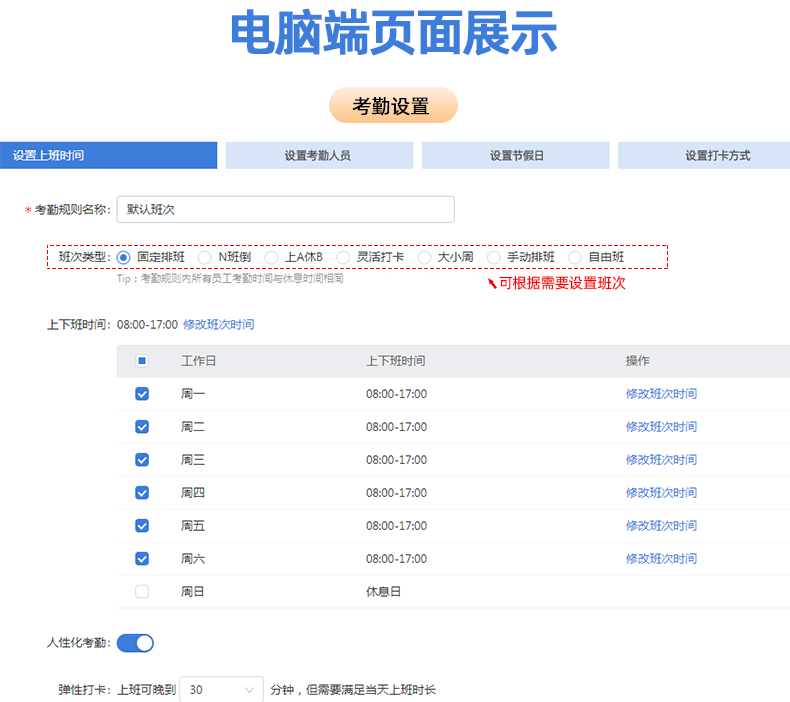Click 08:00-17:00 time in 周一 row
The image size is (790, 702).
click(x=397, y=394)
